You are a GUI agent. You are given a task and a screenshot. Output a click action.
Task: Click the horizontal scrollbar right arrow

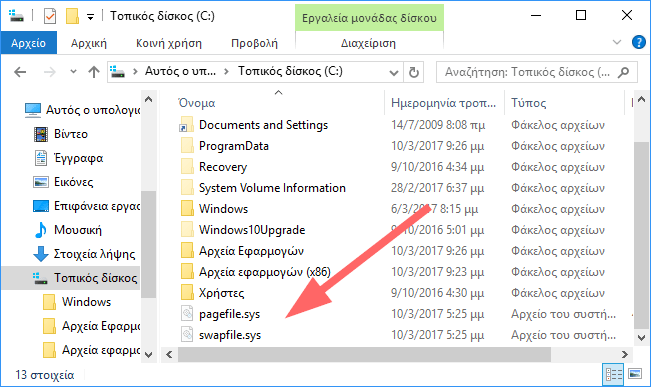[x=625, y=354]
